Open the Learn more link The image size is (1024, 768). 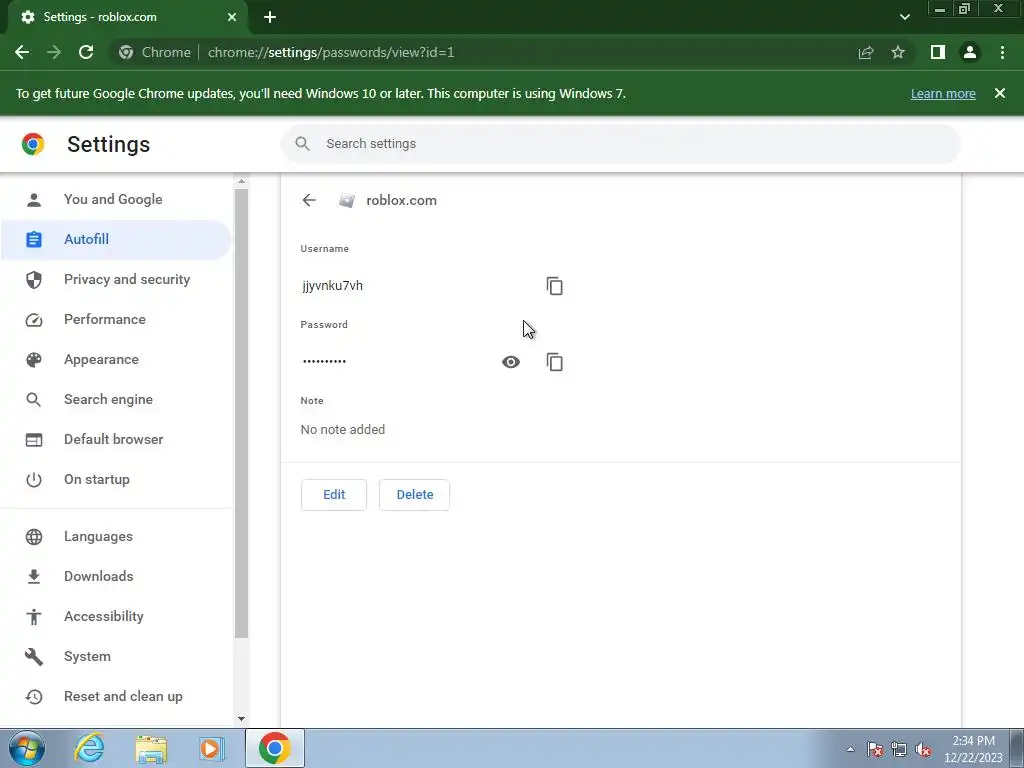943,94
